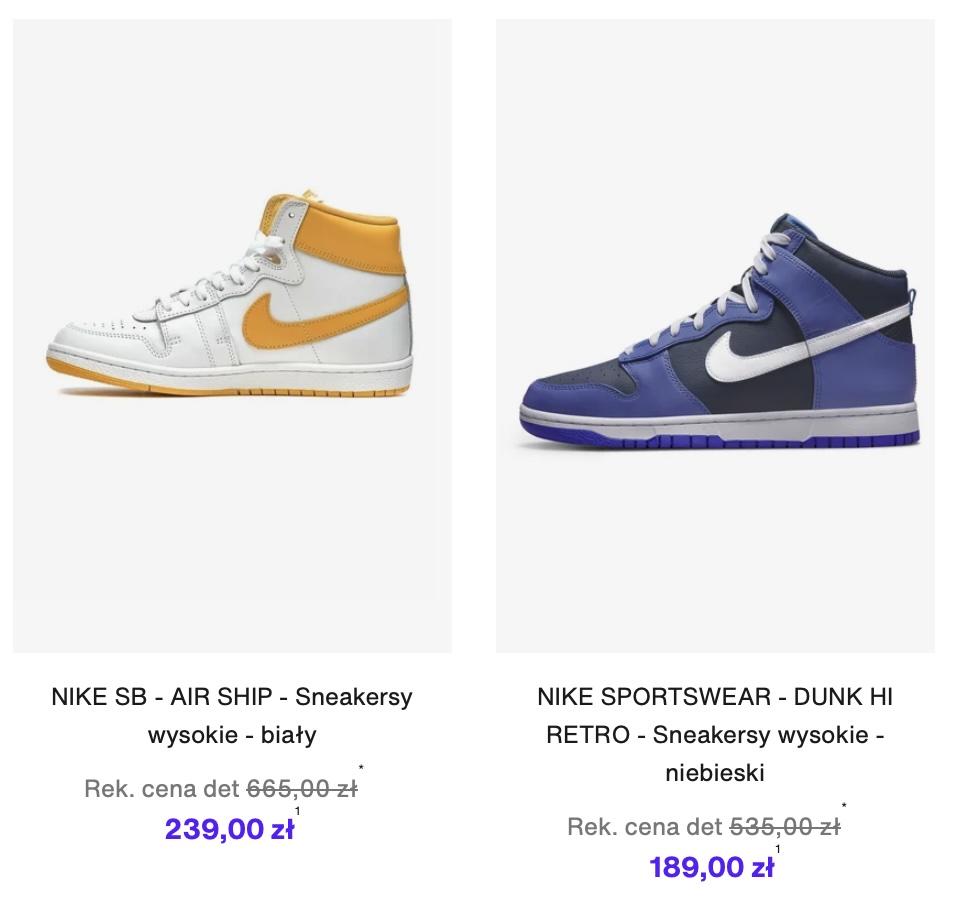
Task: Open the NIKE SPORTSWEAR - DUNK HI product title
Action: (x=715, y=697)
